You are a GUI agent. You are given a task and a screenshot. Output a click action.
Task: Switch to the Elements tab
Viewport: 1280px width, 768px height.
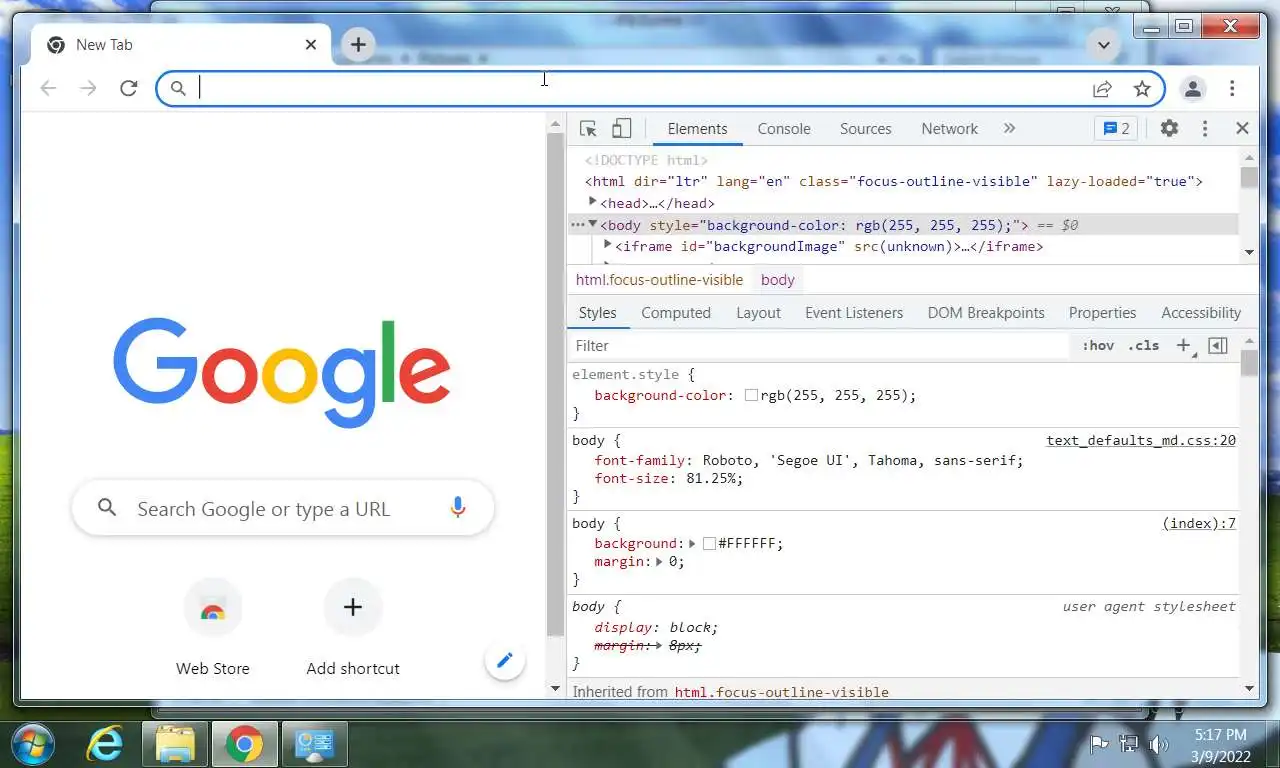point(697,128)
